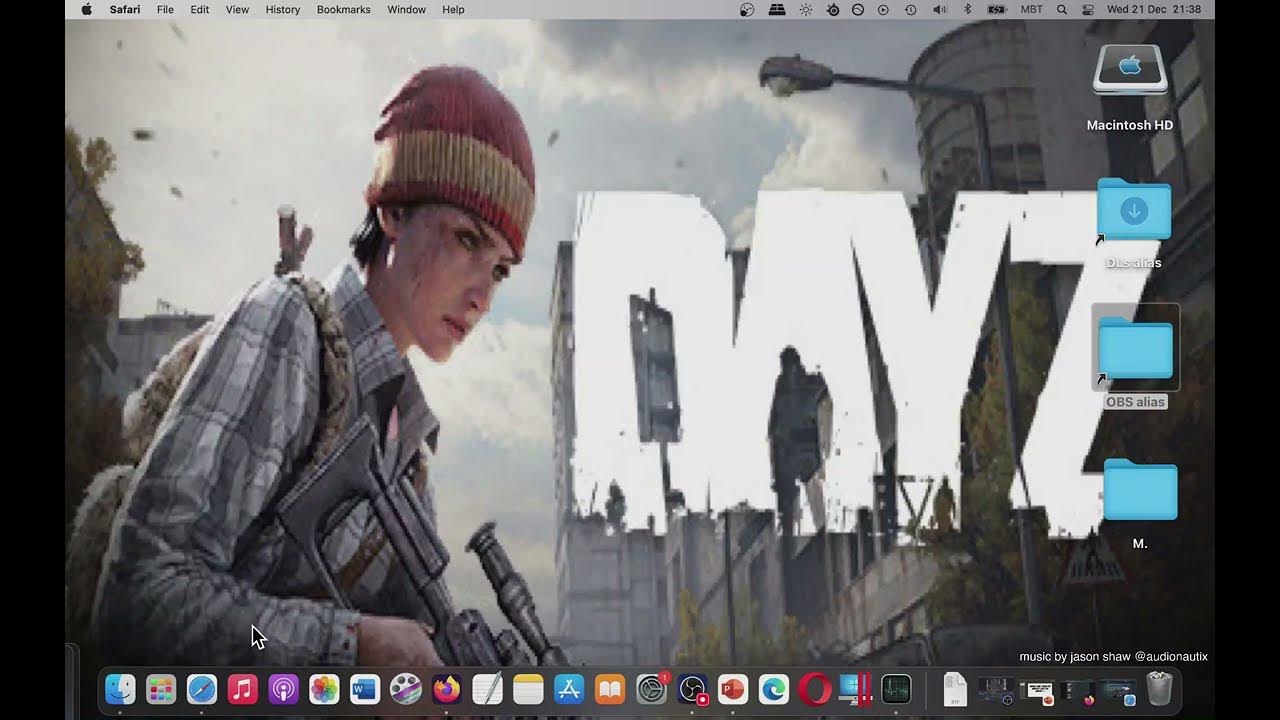This screenshot has width=1280, height=720.
Task: Open the App Store from Dock
Action: 569,689
